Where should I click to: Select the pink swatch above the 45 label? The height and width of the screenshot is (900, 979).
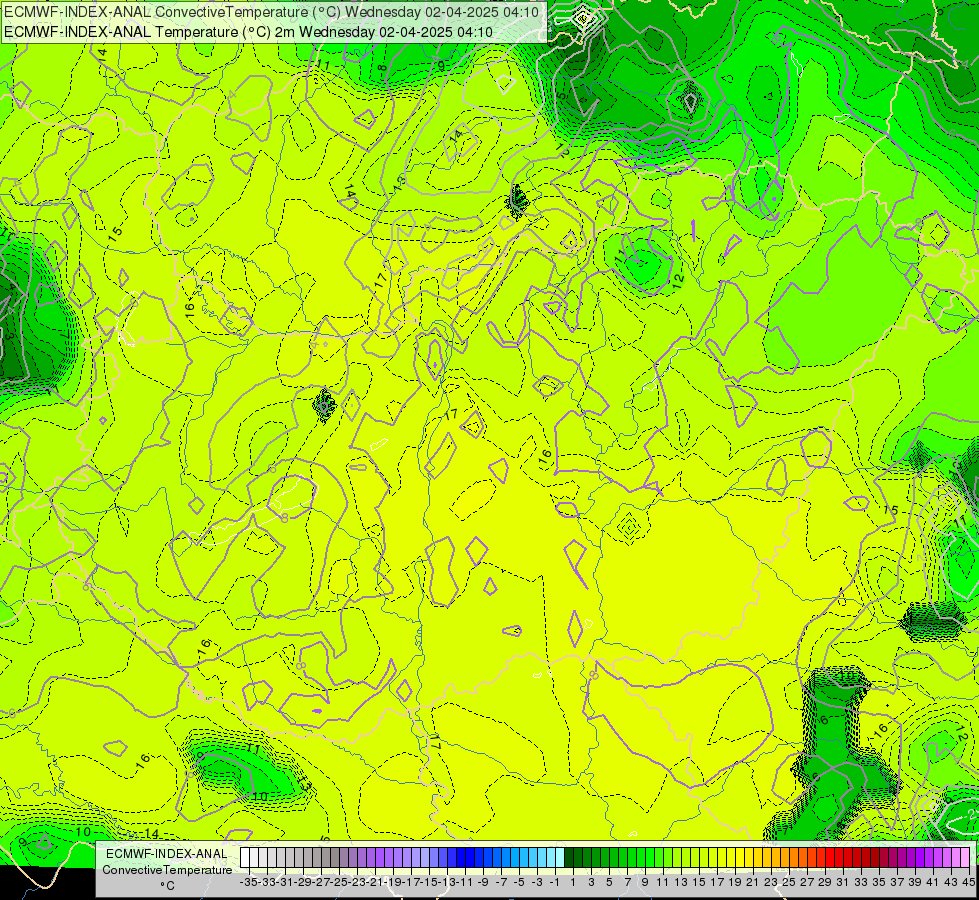pyautogui.click(x=965, y=858)
